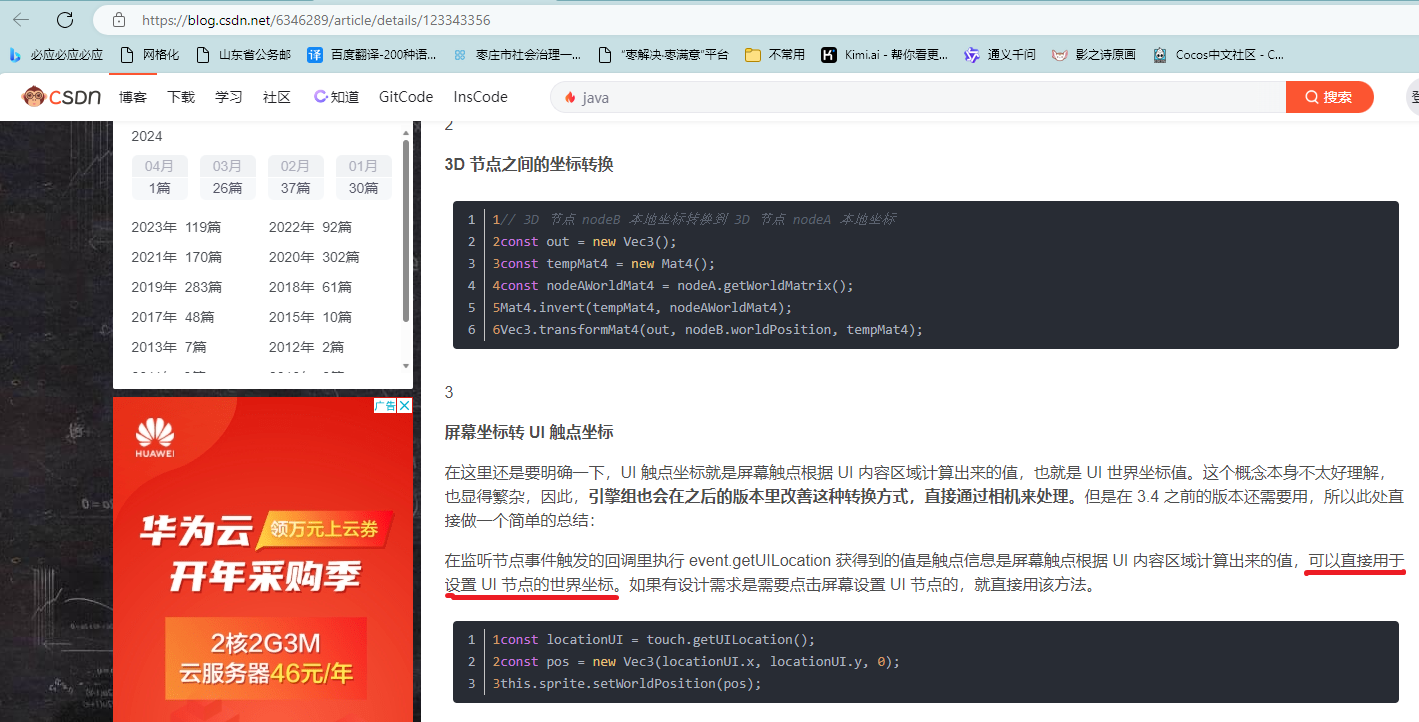Click the CSDN monkey logo
This screenshot has width=1419, height=722.
pos(62,97)
